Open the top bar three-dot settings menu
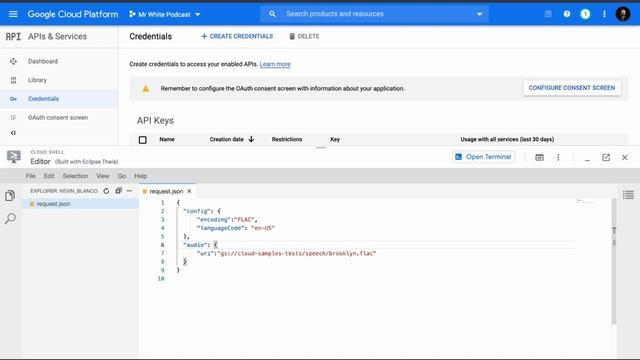640x360 pixels. click(604, 14)
